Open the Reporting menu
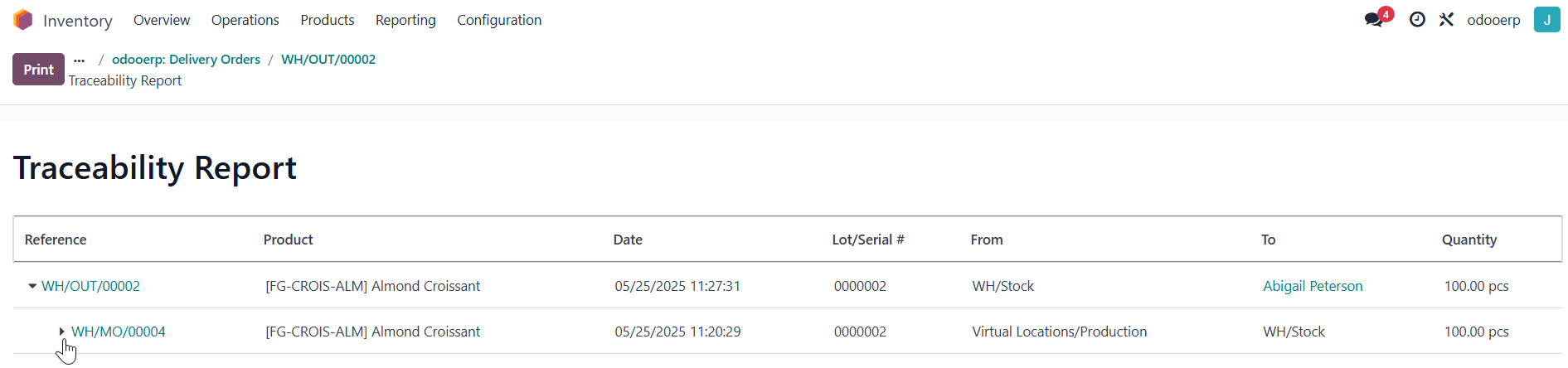1568x368 pixels. click(x=405, y=20)
